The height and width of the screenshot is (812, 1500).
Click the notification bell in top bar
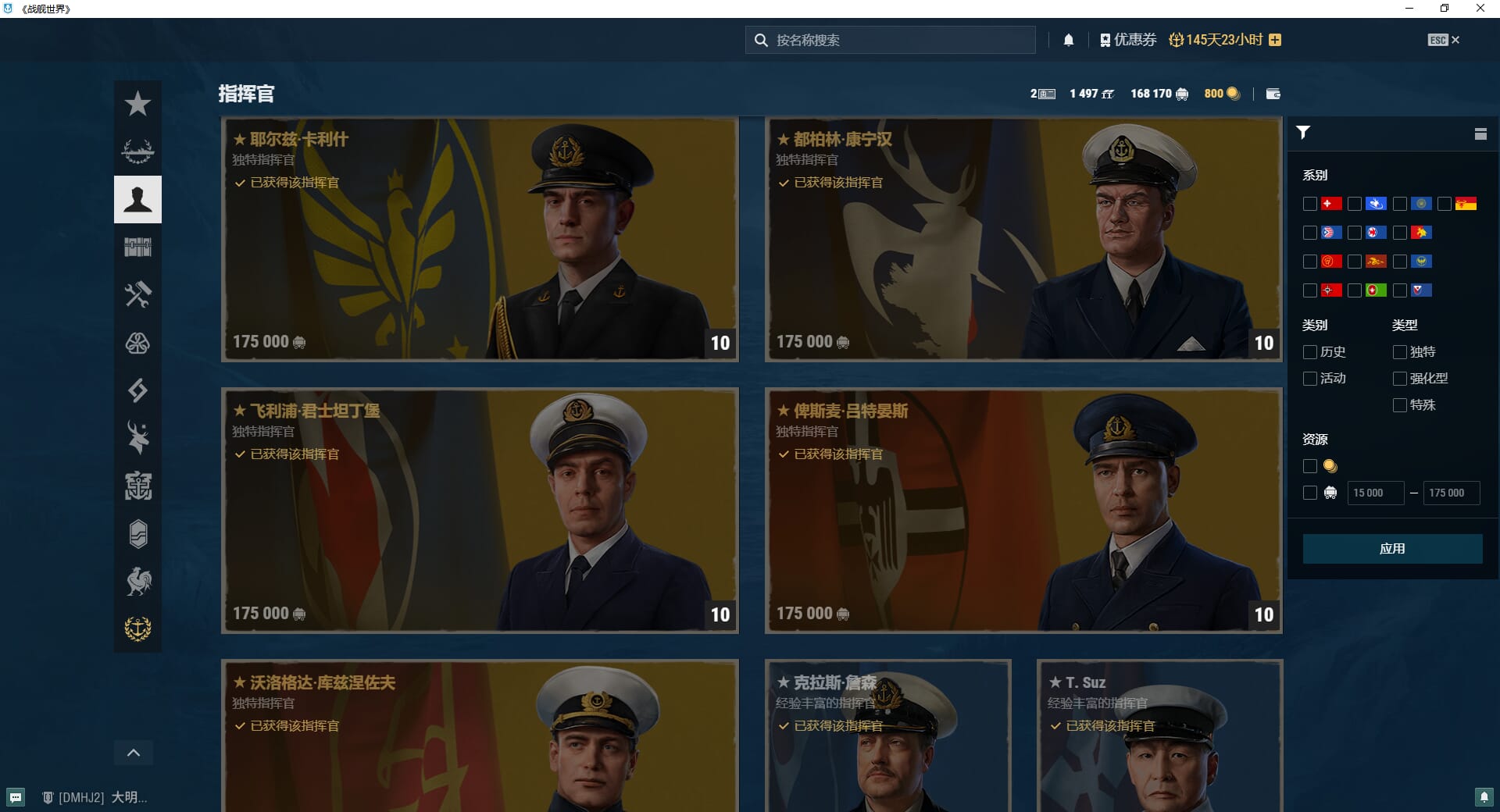click(1069, 40)
